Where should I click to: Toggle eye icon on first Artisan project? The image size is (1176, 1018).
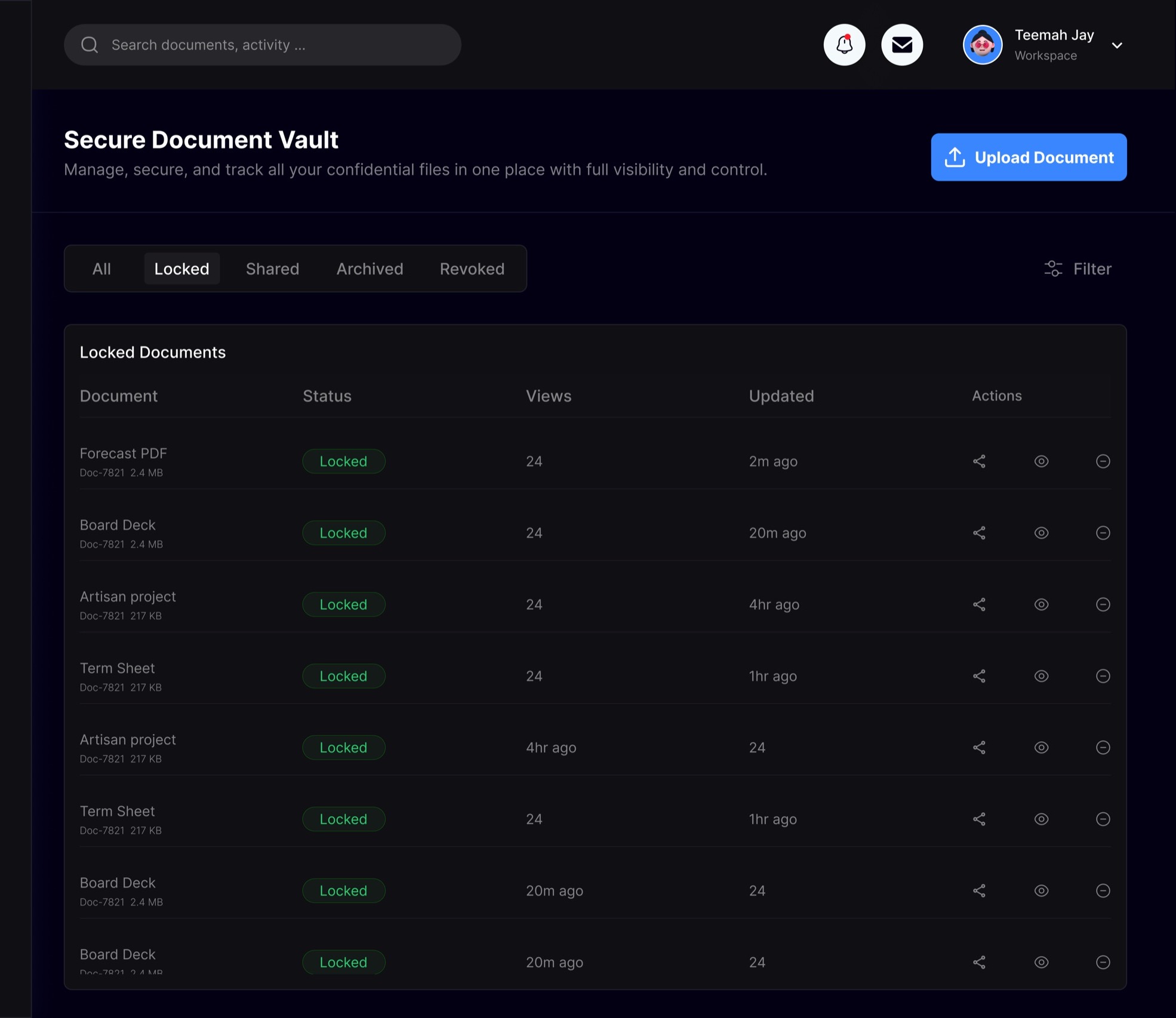1042,604
